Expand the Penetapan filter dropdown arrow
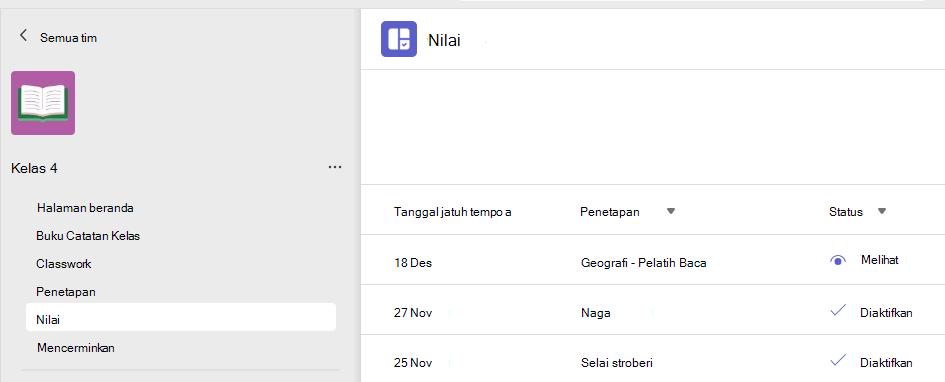945x382 pixels. click(671, 211)
